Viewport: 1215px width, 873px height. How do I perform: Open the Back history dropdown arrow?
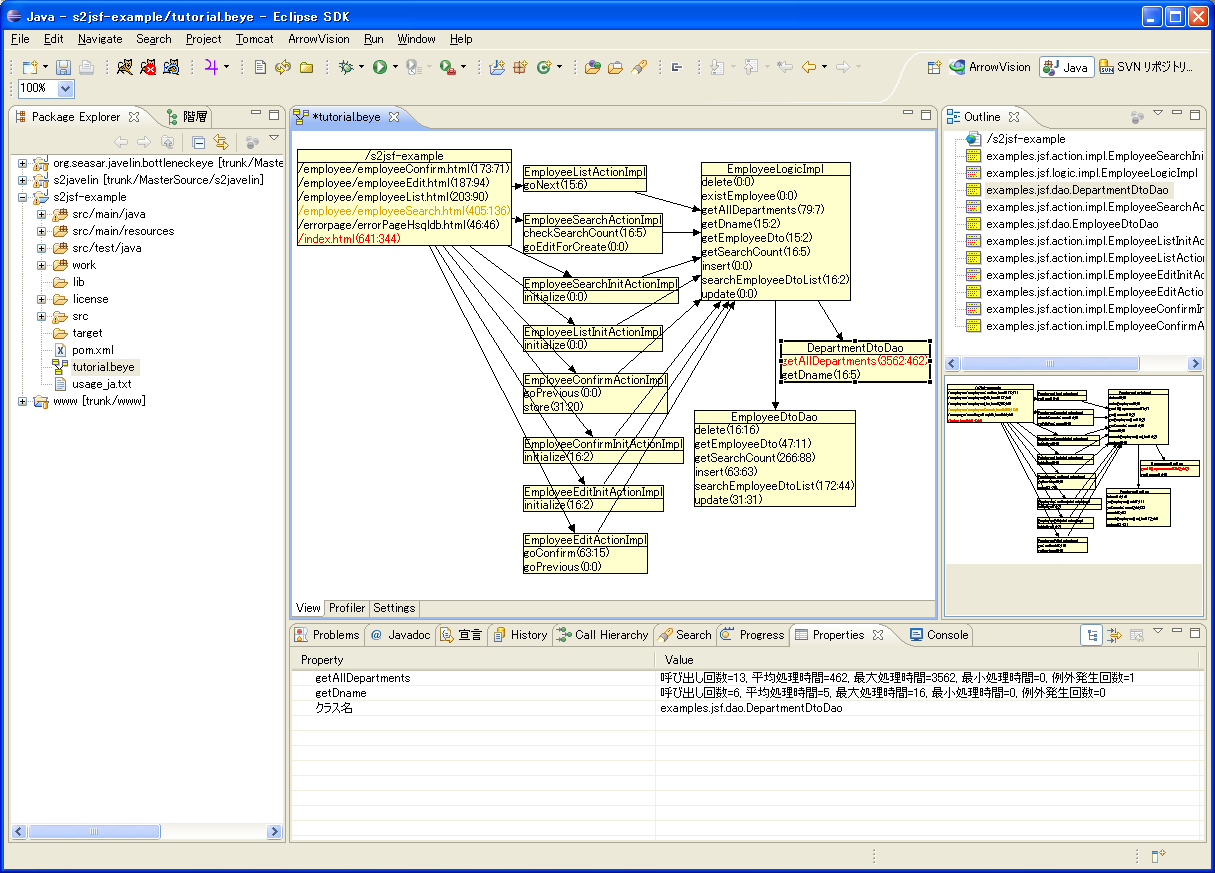pyautogui.click(x=824, y=67)
